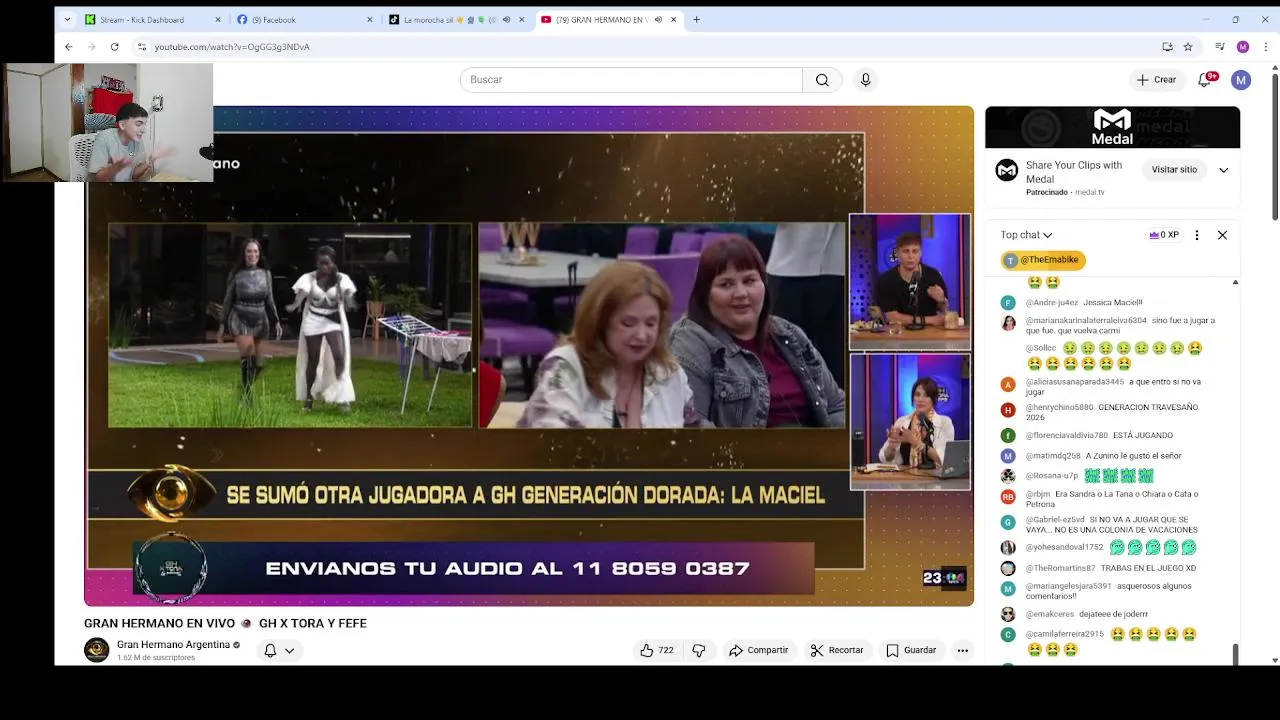Go back with the browser back arrow
This screenshot has height=720, width=1280.
(68, 47)
